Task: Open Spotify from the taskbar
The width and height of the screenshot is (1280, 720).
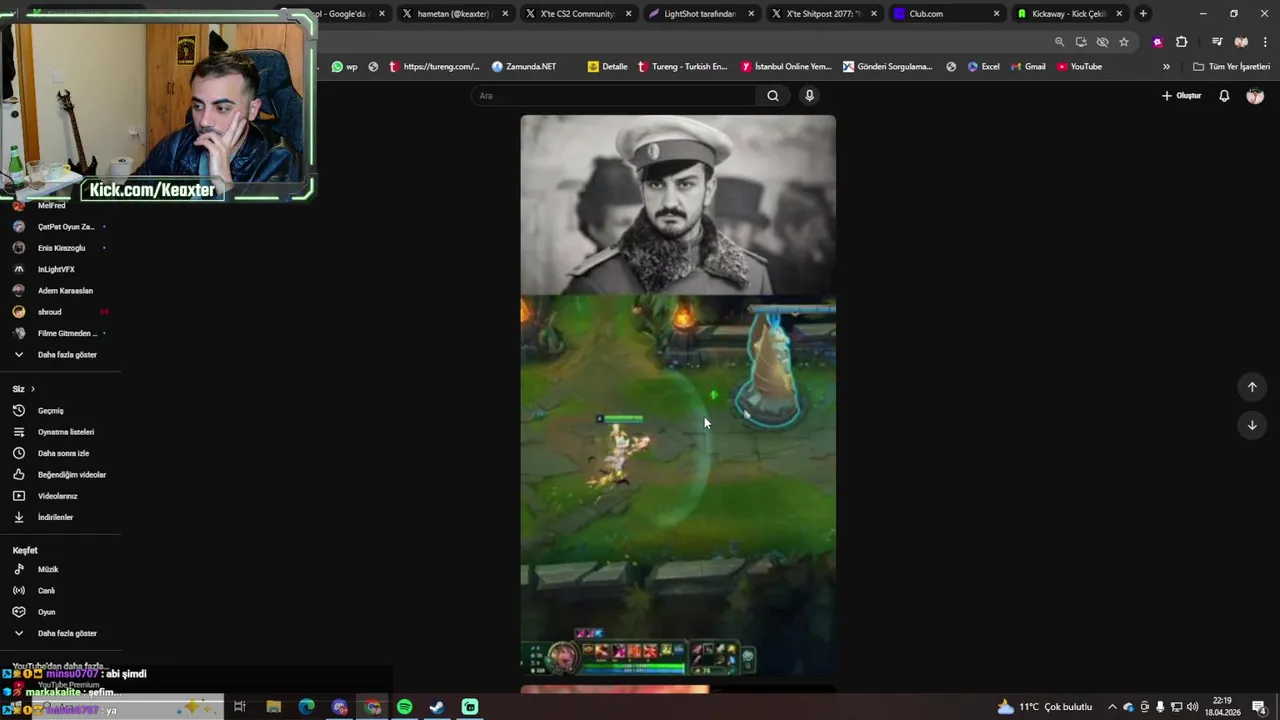Action: pos(404,707)
